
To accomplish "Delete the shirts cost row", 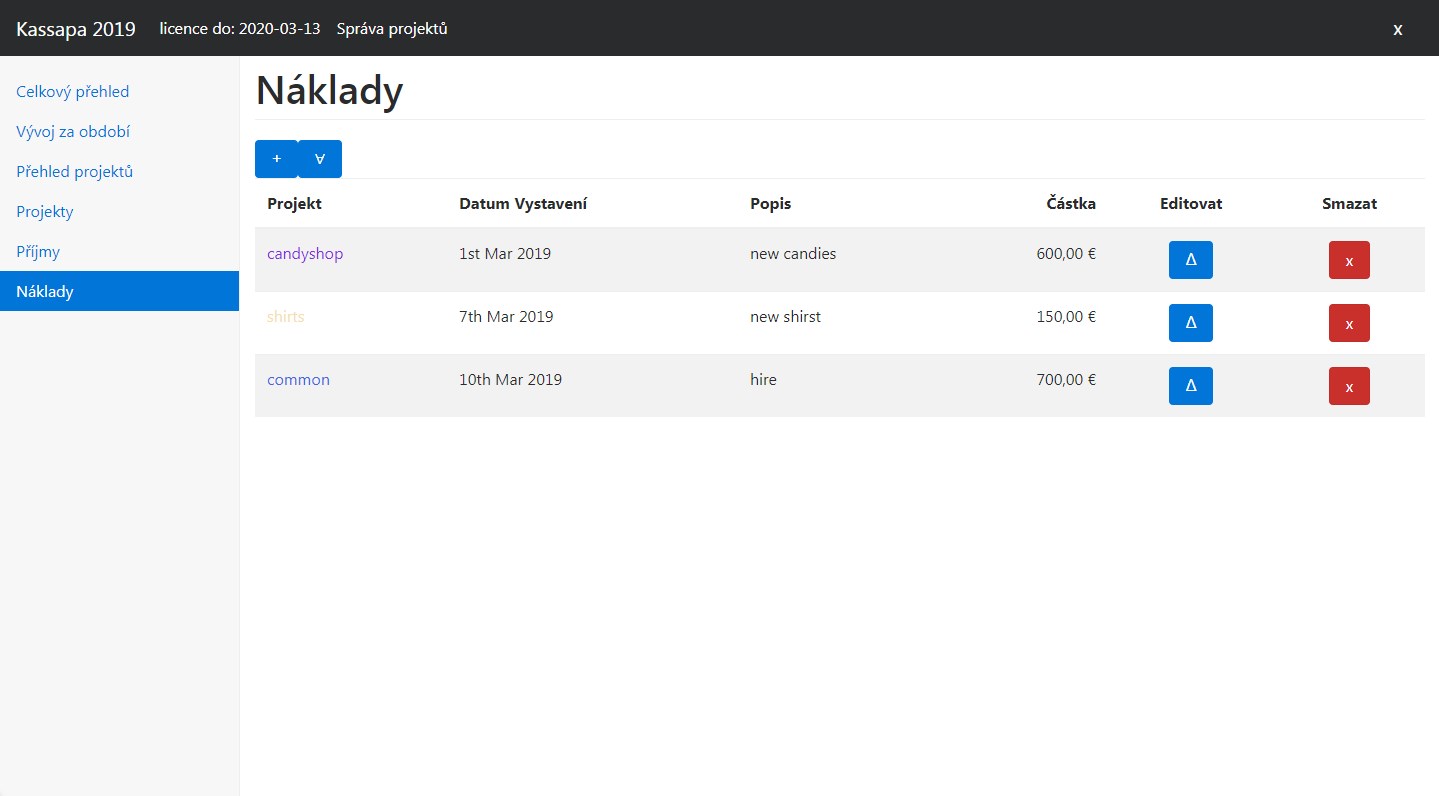I will click(x=1349, y=323).
